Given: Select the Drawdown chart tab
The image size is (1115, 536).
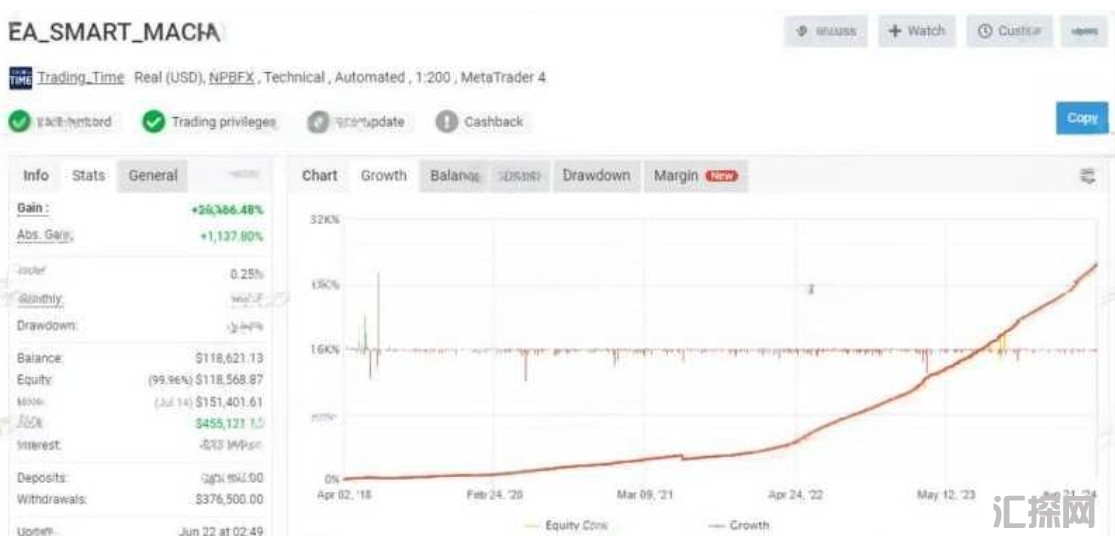Looking at the screenshot, I should pos(597,176).
